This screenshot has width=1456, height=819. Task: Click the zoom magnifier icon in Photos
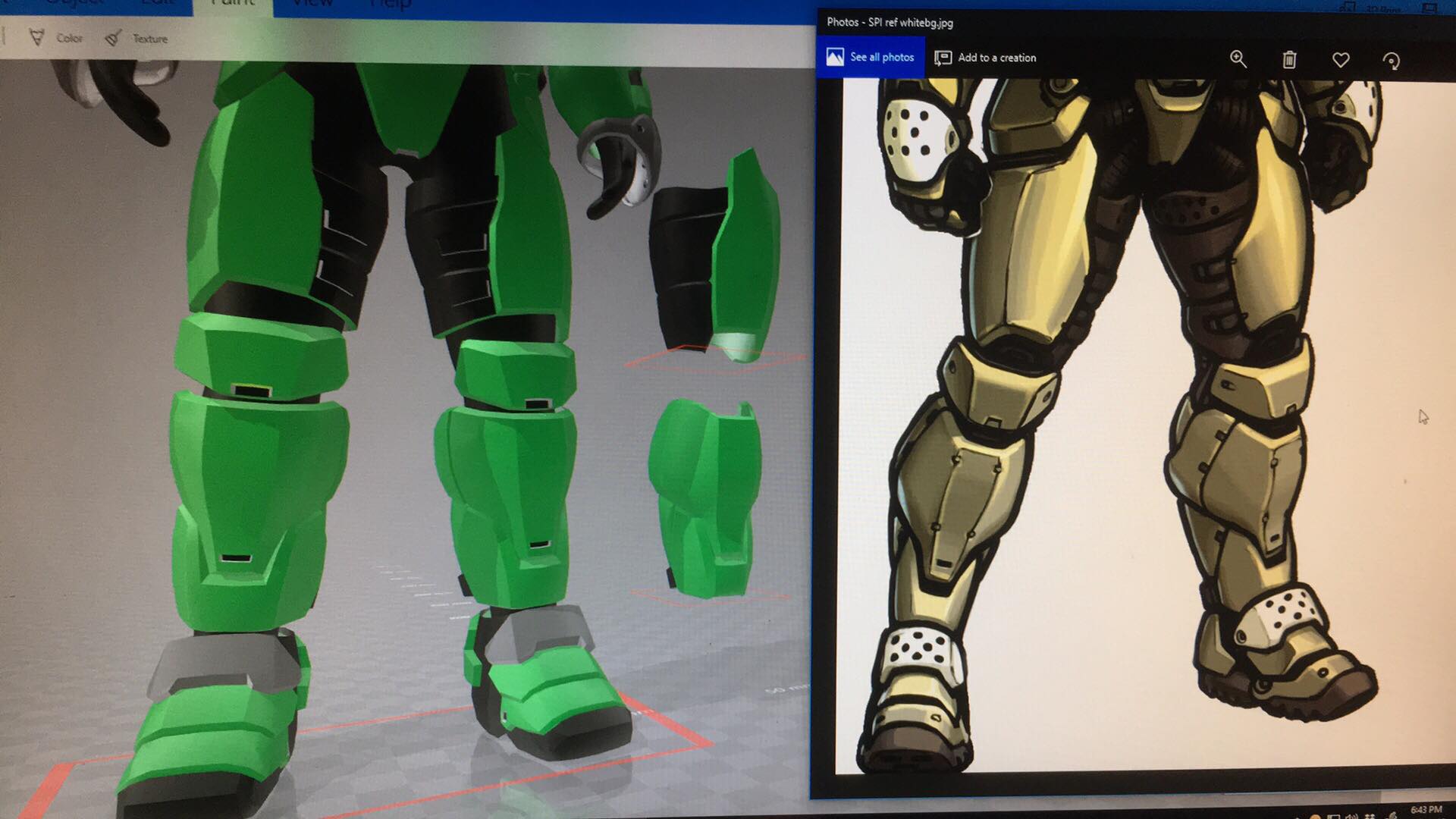(x=1238, y=59)
